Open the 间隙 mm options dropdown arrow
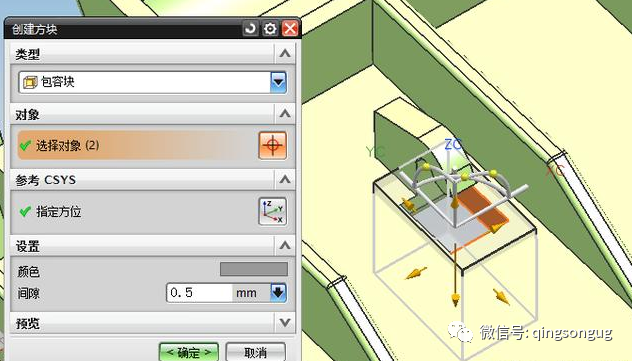 click(x=278, y=293)
